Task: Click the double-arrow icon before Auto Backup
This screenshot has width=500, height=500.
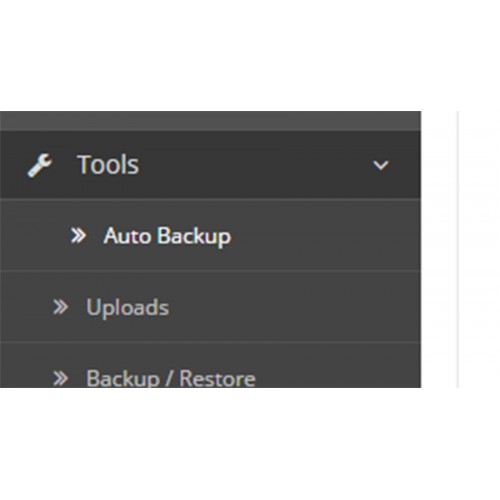Action: [79, 236]
